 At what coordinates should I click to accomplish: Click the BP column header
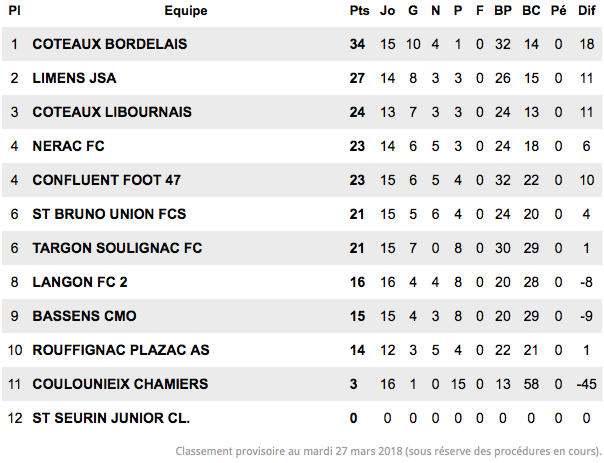[x=503, y=10]
